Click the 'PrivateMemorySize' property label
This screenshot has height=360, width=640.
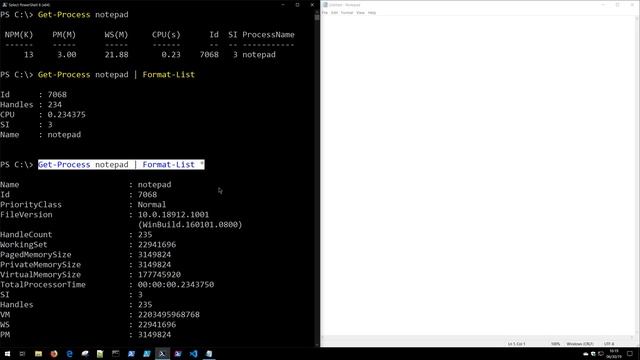[x=40, y=264]
